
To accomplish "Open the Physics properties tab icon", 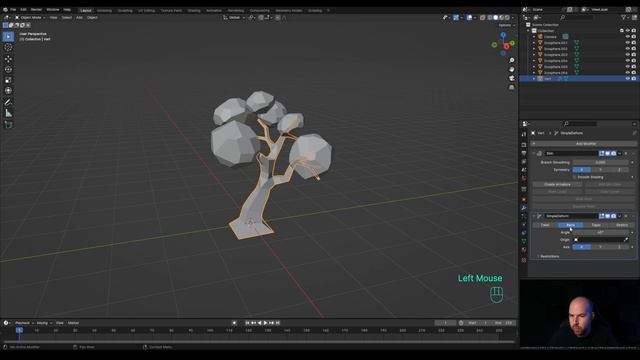I will point(524,224).
